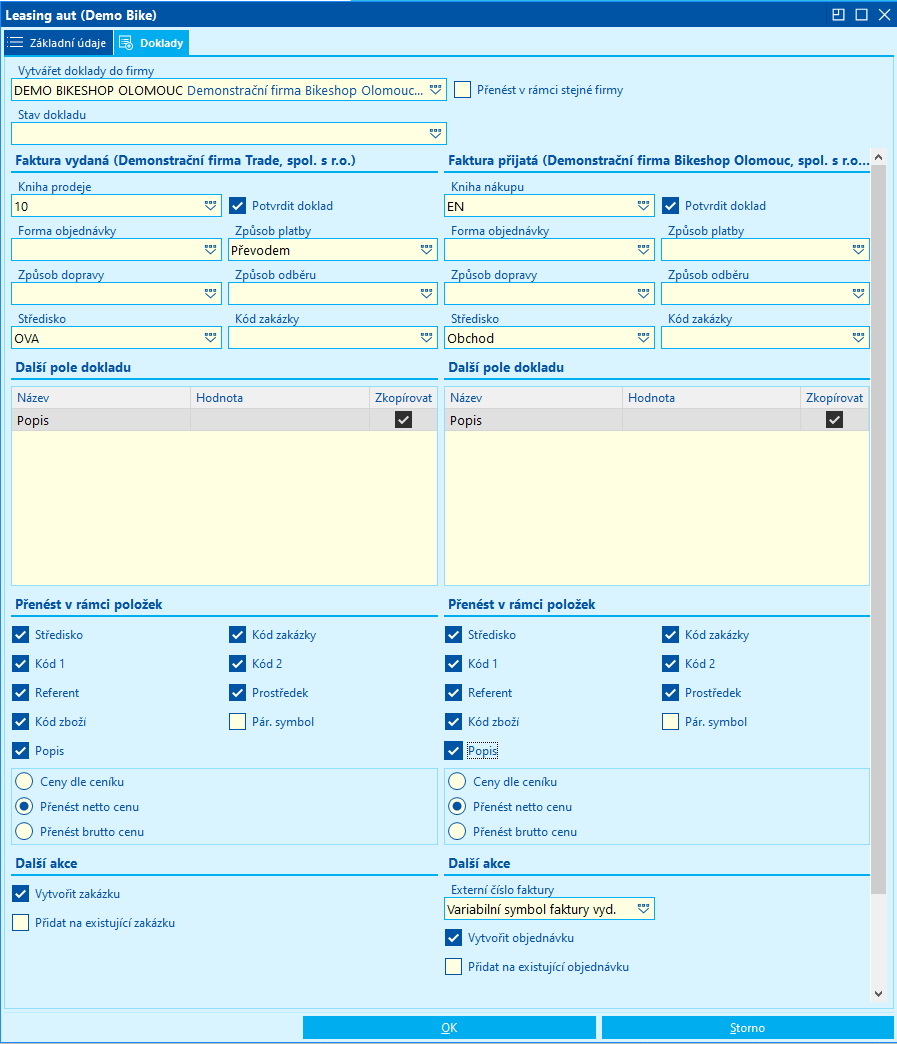The image size is (897, 1044).
Task: Uncheck Kód 2 in the left section
Action: tap(238, 664)
